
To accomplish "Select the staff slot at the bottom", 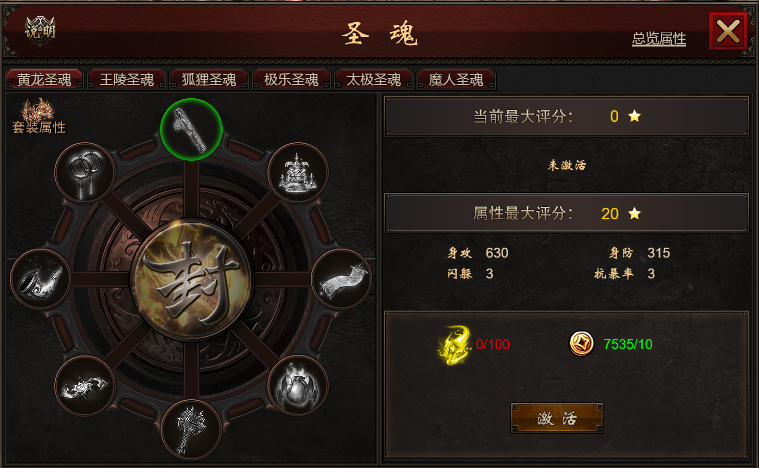I will 191,429.
